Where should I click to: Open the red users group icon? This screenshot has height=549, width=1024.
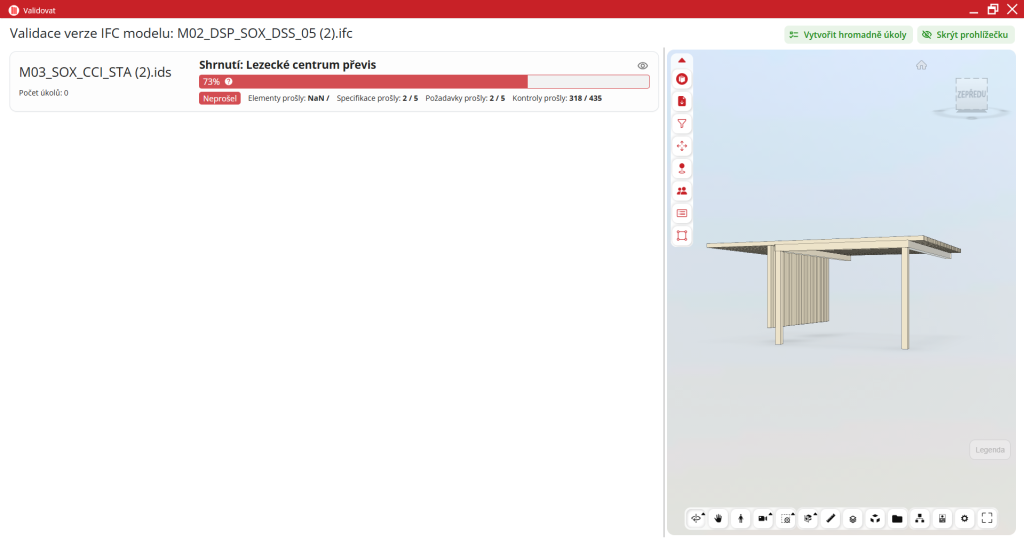pos(682,190)
